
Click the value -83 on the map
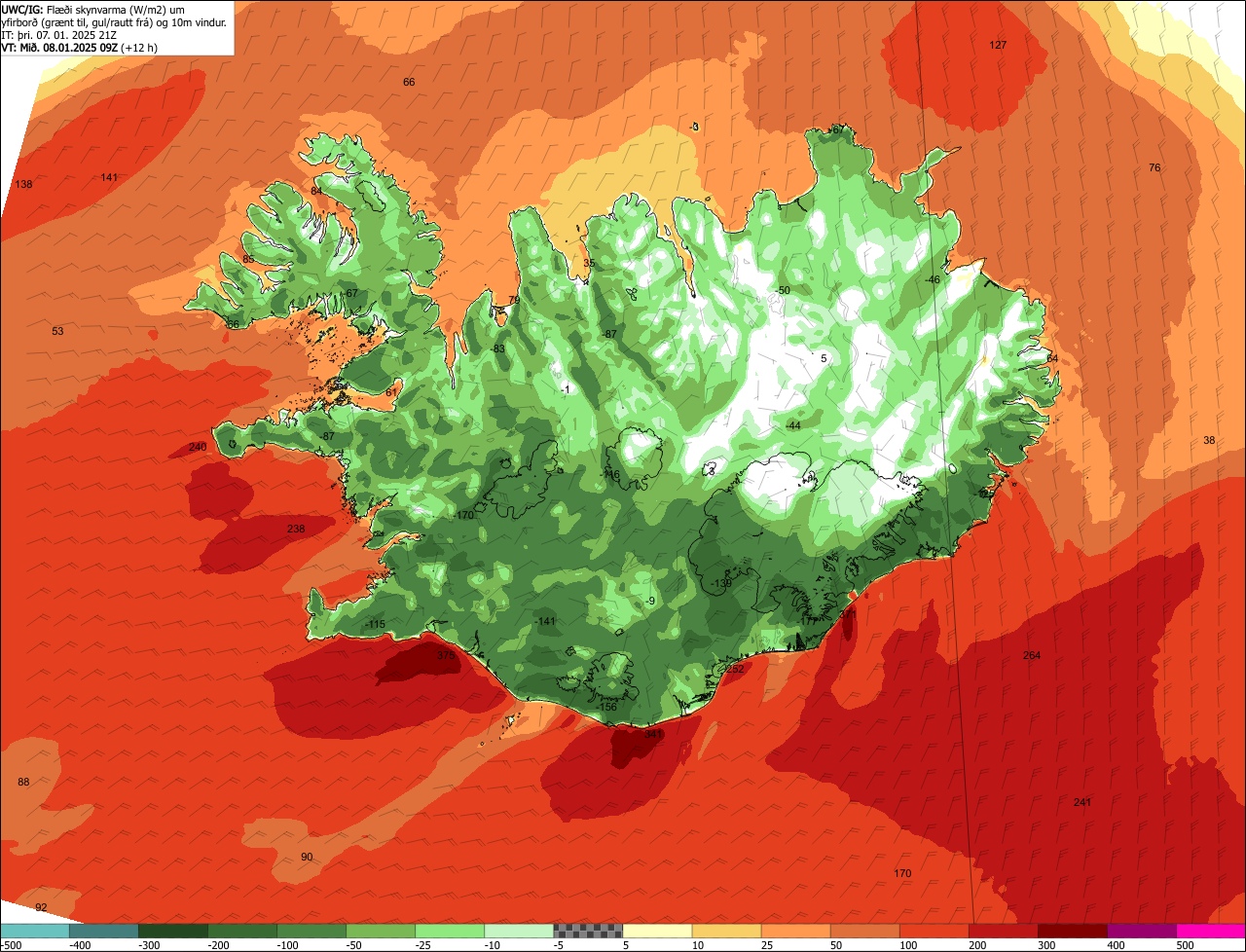(x=497, y=349)
